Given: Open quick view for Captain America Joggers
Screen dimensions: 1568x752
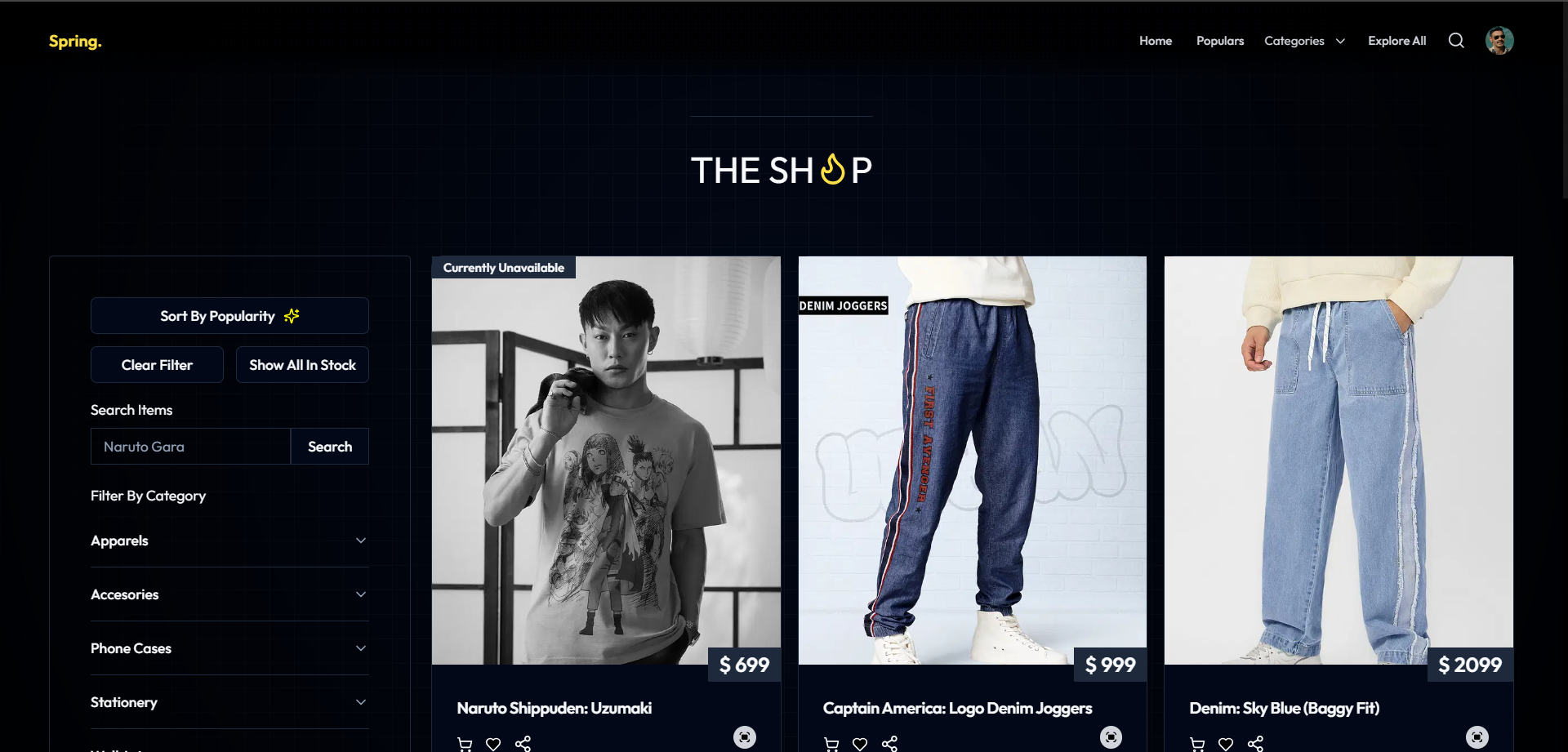Looking at the screenshot, I should (1111, 737).
